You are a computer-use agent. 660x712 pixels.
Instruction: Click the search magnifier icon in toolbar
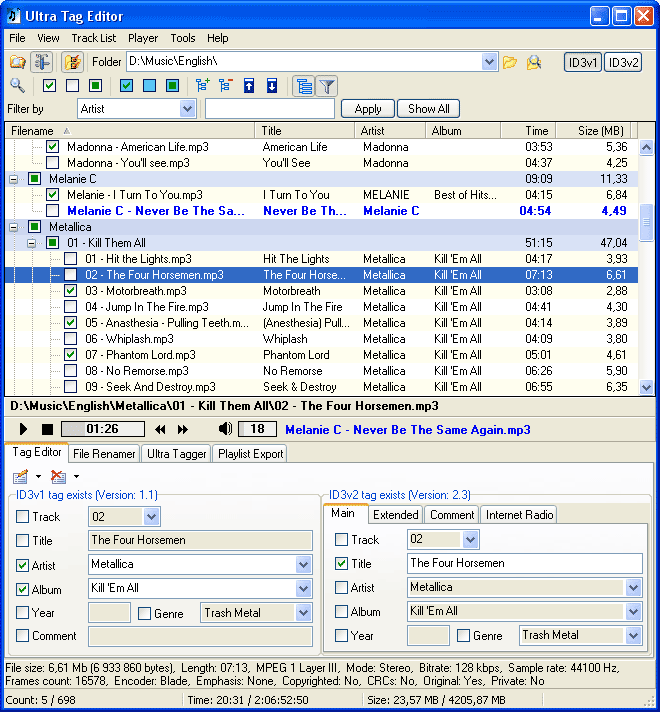tap(17, 86)
